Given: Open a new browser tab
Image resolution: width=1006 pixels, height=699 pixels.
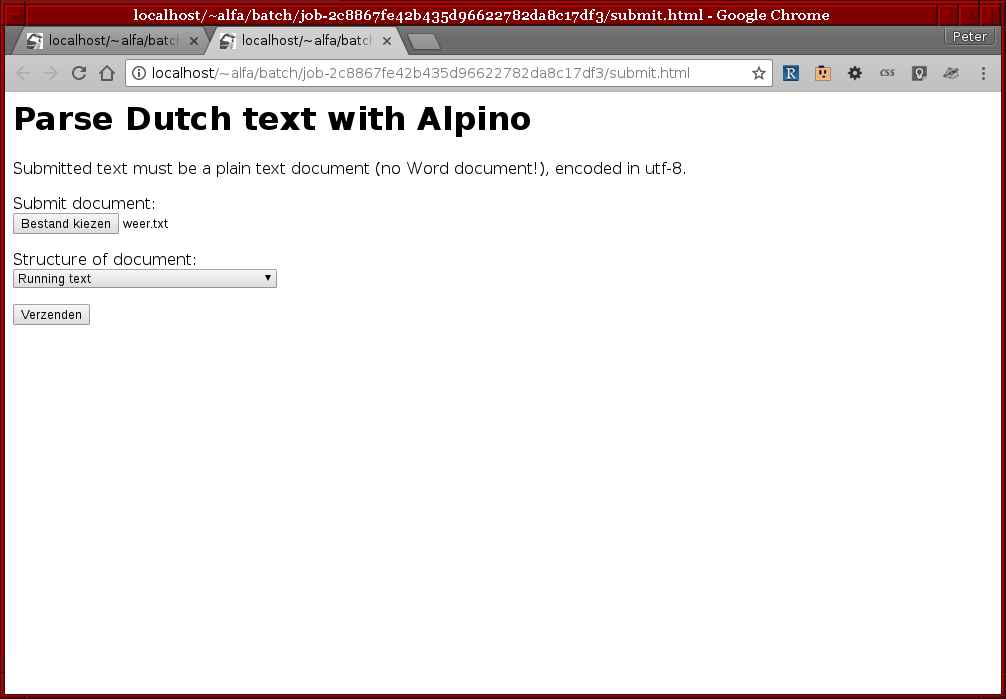Looking at the screenshot, I should pos(423,42).
